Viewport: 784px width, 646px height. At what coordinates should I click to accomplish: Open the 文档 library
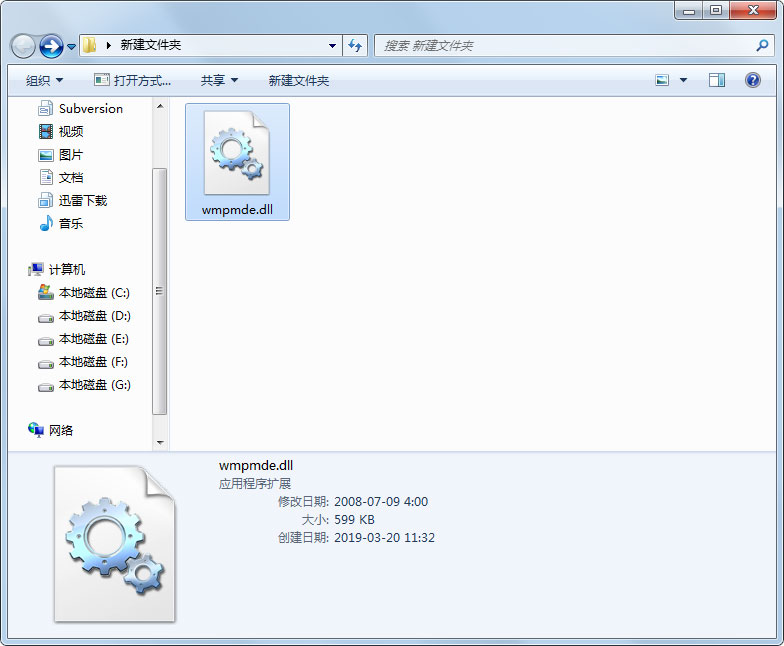pos(70,178)
